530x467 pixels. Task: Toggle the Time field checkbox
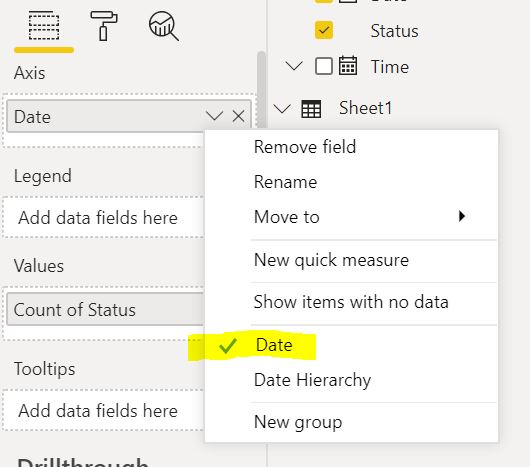(x=323, y=66)
